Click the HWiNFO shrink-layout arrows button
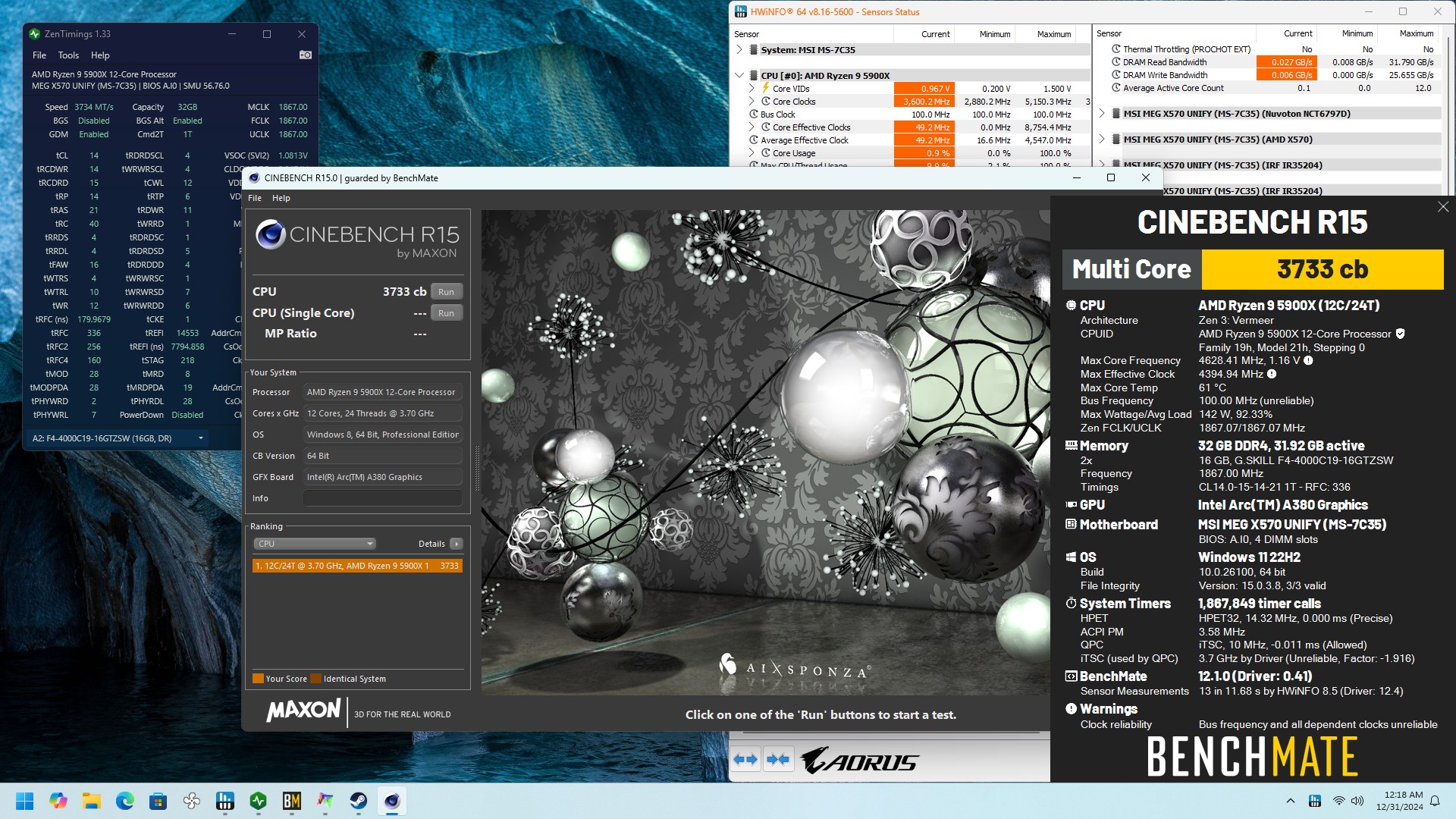Screen dimensions: 1456x819 [777, 759]
